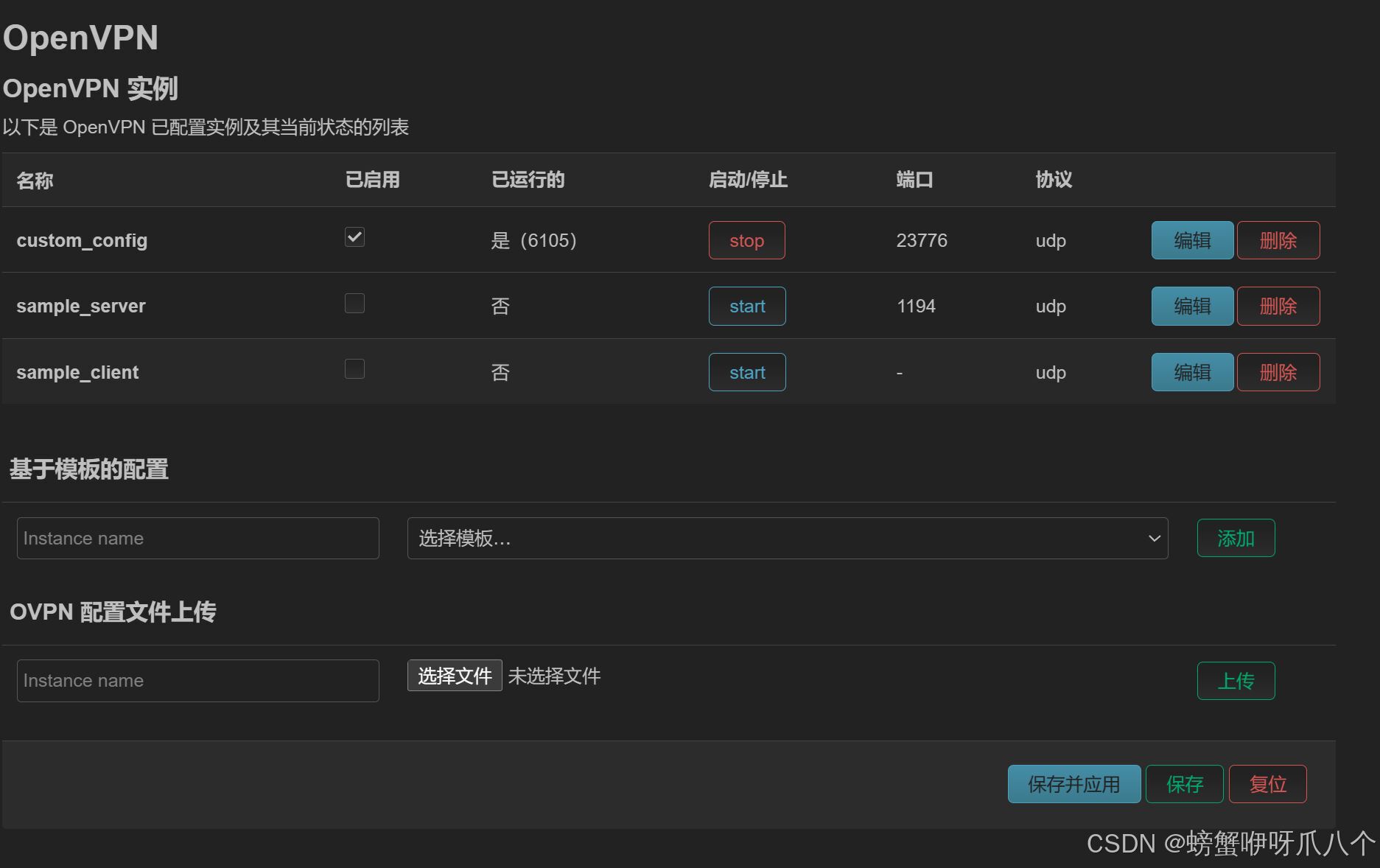Click the port value 1194
Viewport: 1380px width, 868px height.
pos(916,306)
